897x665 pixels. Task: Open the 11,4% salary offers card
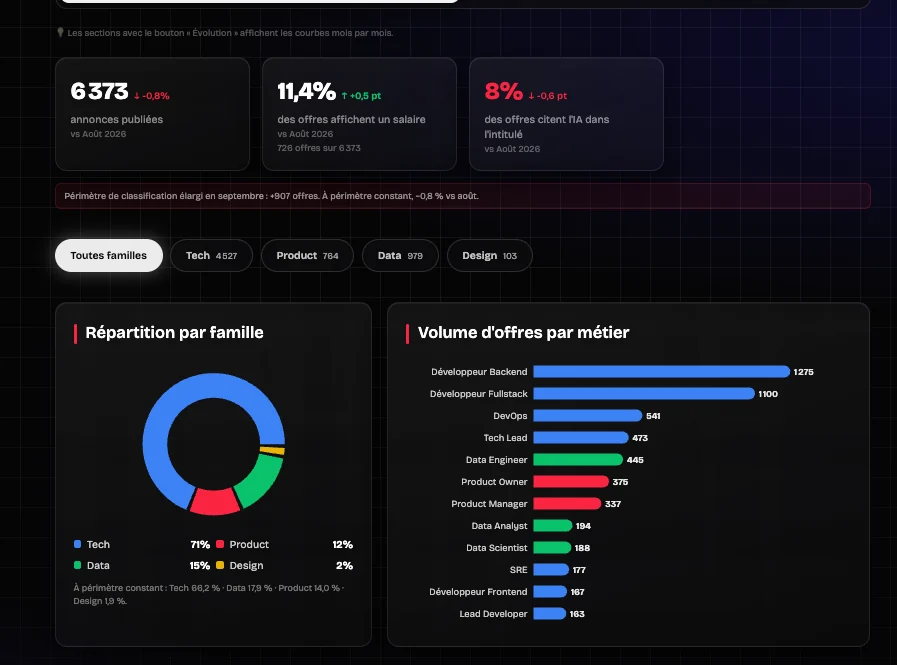[x=359, y=114]
